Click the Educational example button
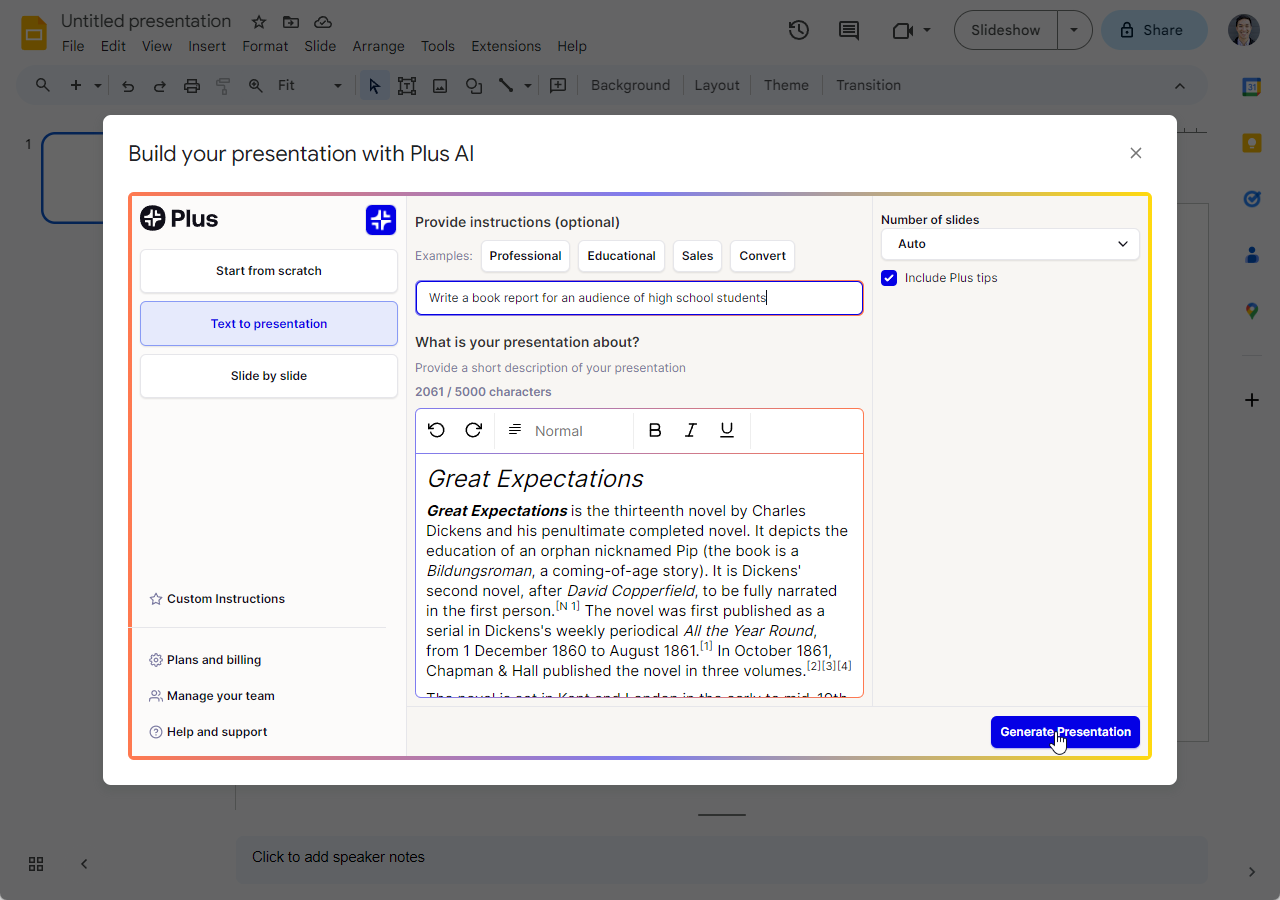 (x=621, y=256)
